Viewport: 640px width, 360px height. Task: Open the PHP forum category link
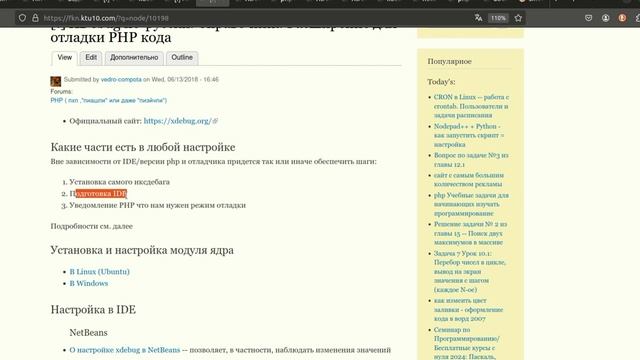click(109, 100)
